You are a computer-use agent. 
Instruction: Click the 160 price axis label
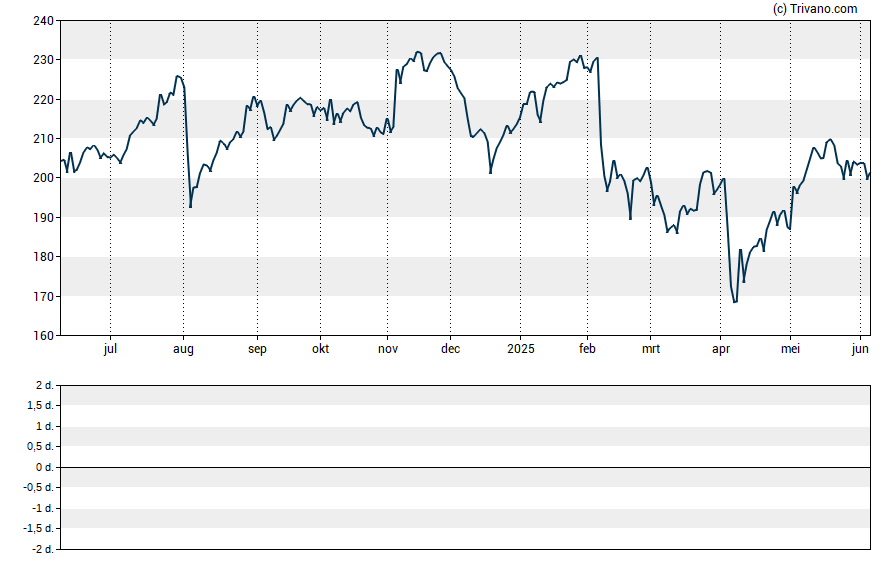pyautogui.click(x=44, y=335)
